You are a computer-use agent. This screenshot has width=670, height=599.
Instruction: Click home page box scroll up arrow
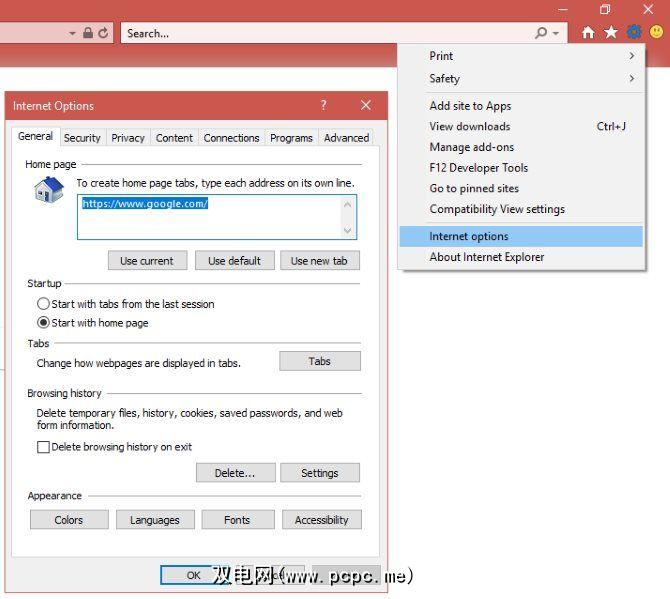[x=347, y=205]
